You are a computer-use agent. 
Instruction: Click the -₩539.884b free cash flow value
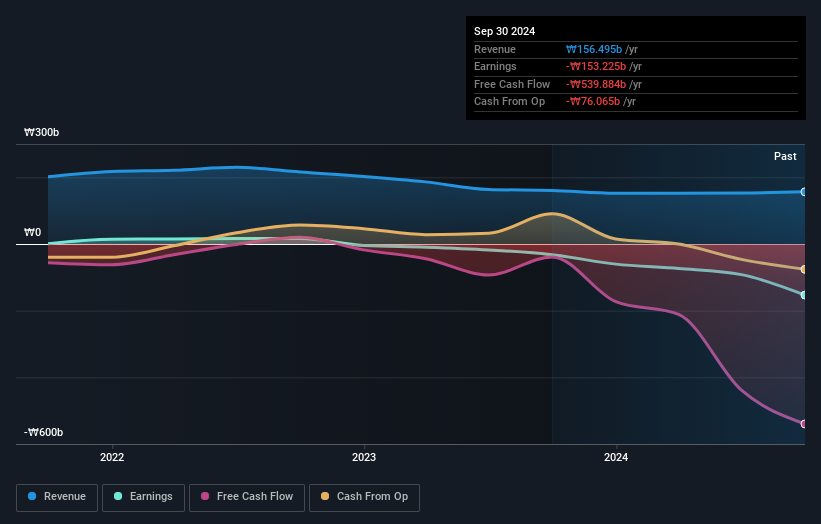point(596,84)
